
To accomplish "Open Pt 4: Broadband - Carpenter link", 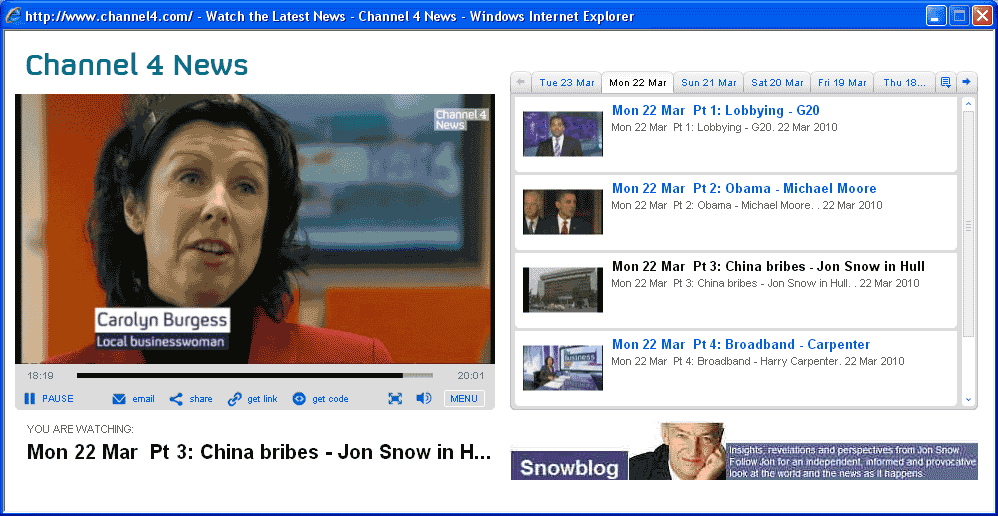I will pos(741,345).
